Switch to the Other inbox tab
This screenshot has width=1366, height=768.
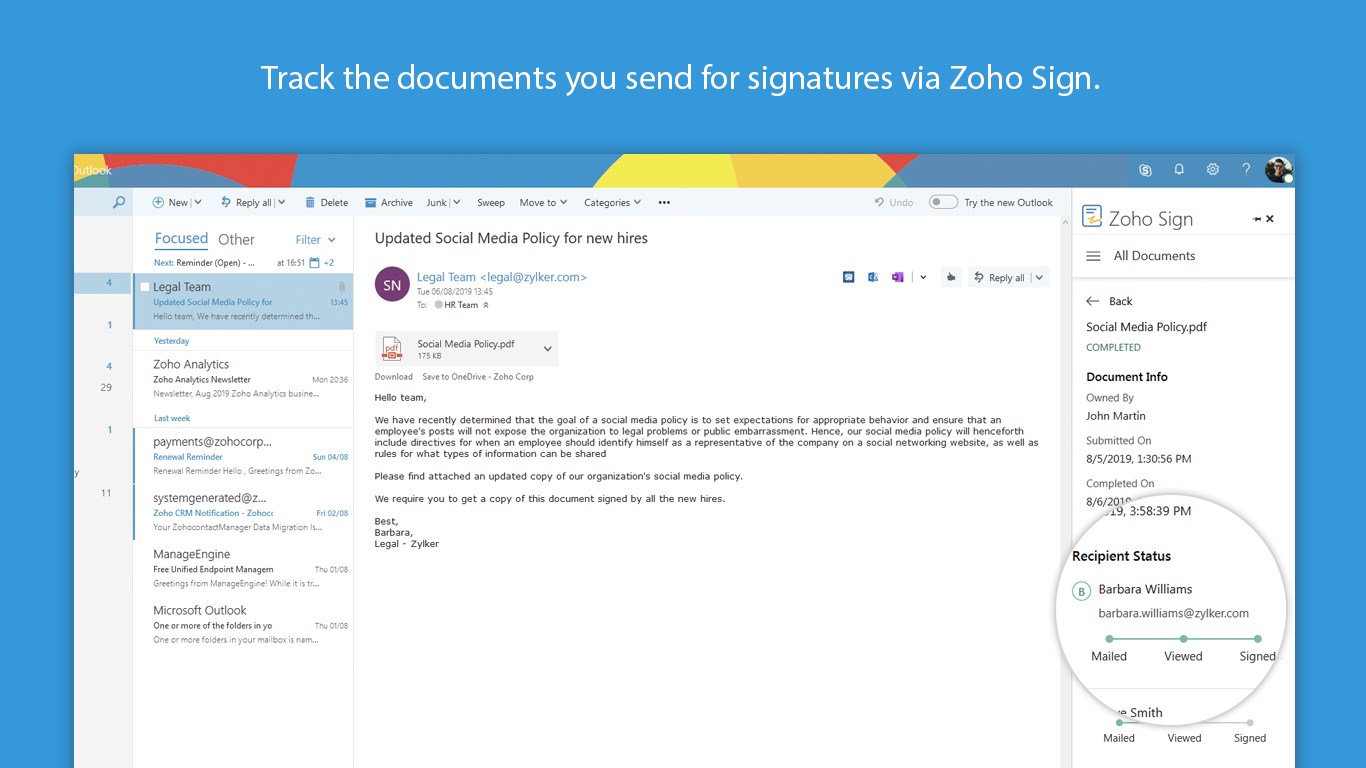236,240
